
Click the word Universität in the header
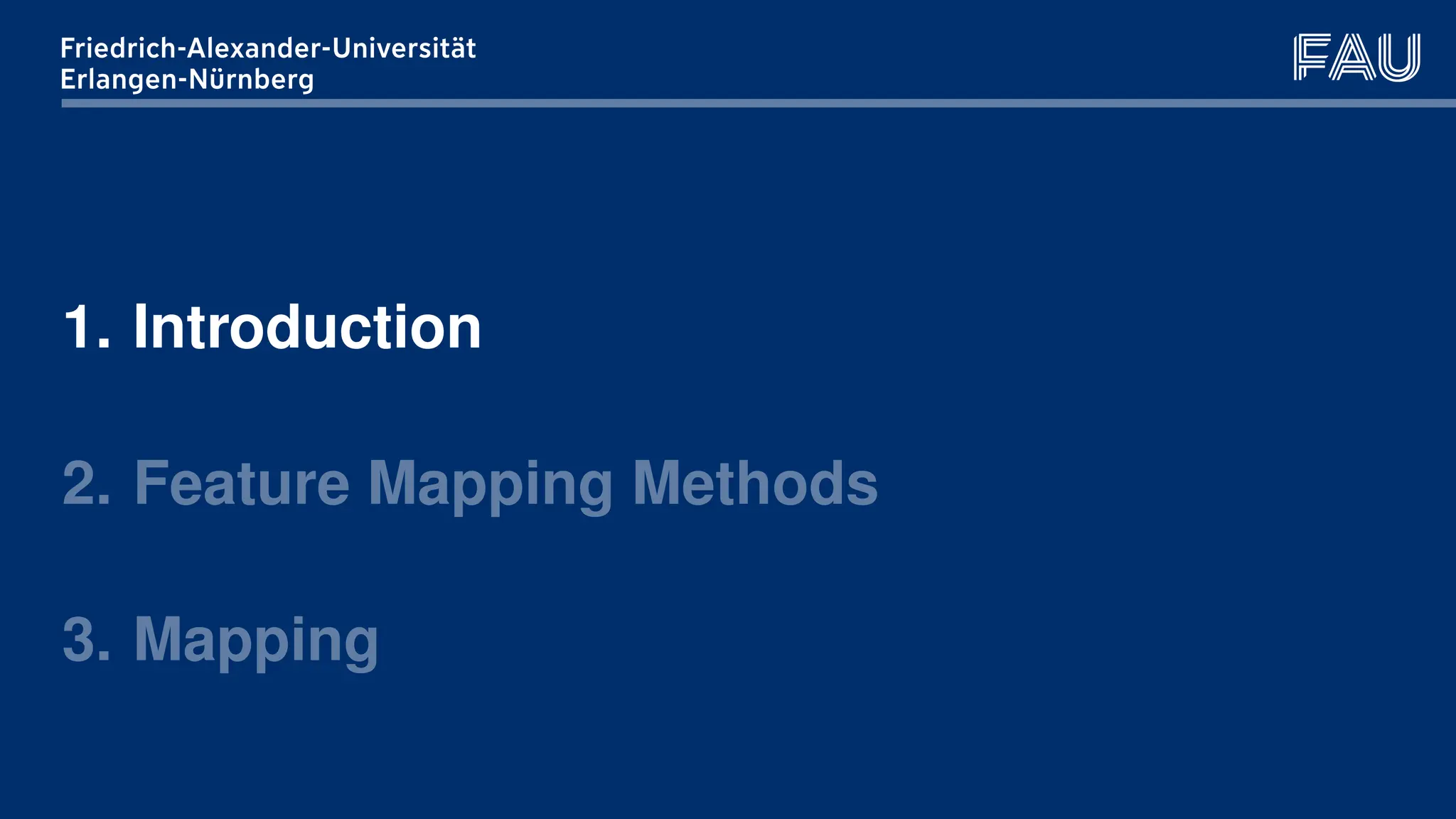(404, 48)
